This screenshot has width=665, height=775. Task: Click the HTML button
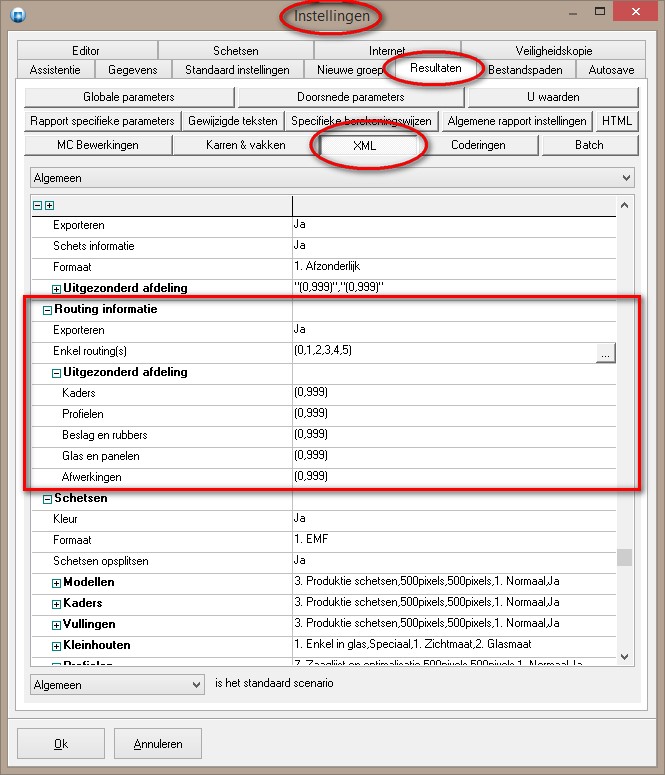coord(617,121)
